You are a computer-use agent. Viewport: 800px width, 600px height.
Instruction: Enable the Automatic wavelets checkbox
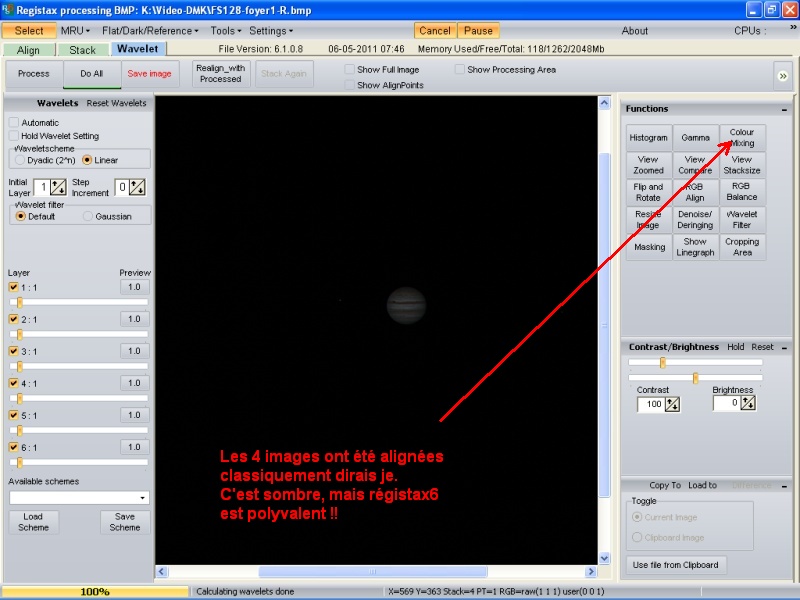[14, 122]
